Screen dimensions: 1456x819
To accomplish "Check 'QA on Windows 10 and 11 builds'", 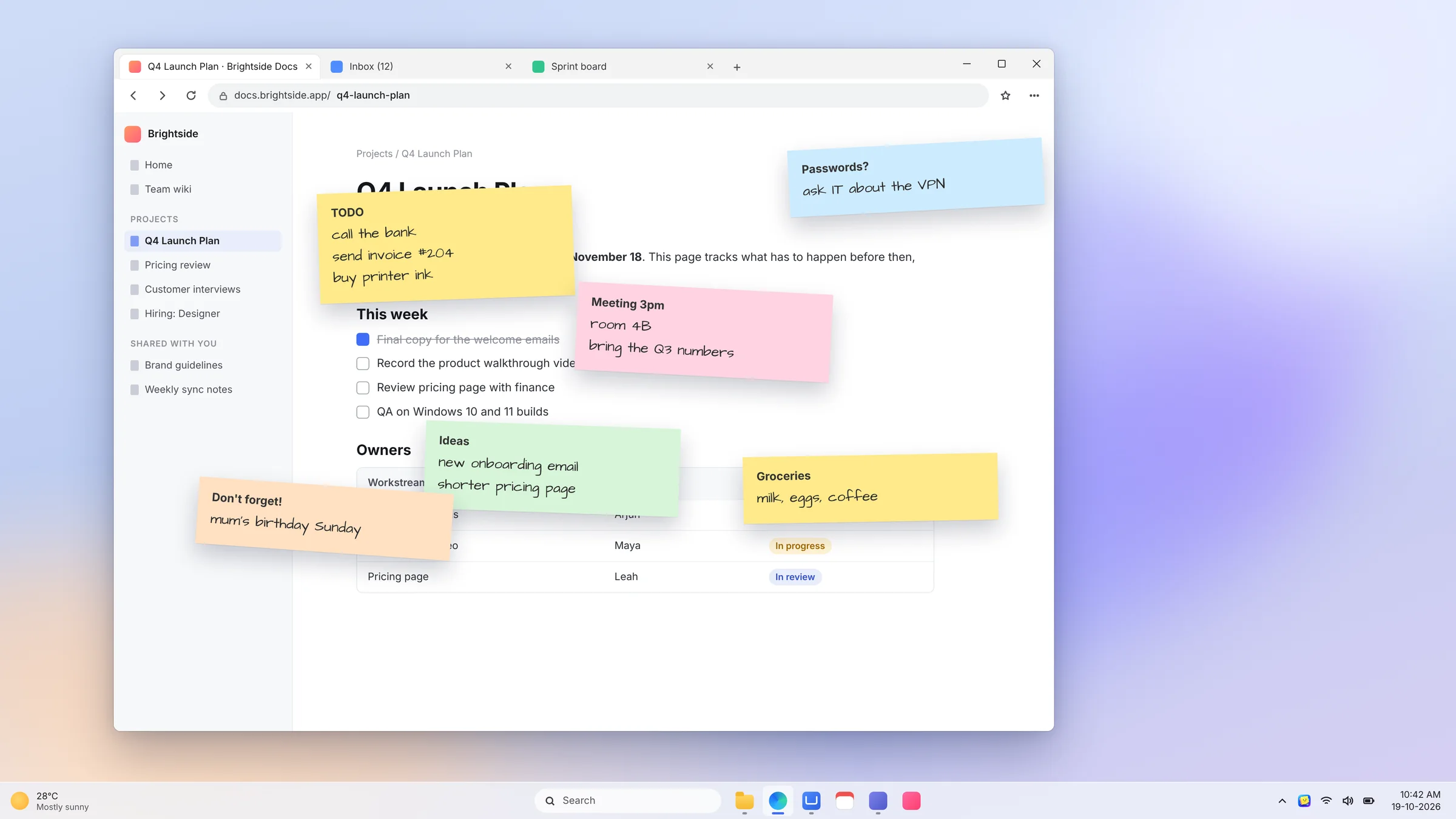I will click(x=363, y=412).
